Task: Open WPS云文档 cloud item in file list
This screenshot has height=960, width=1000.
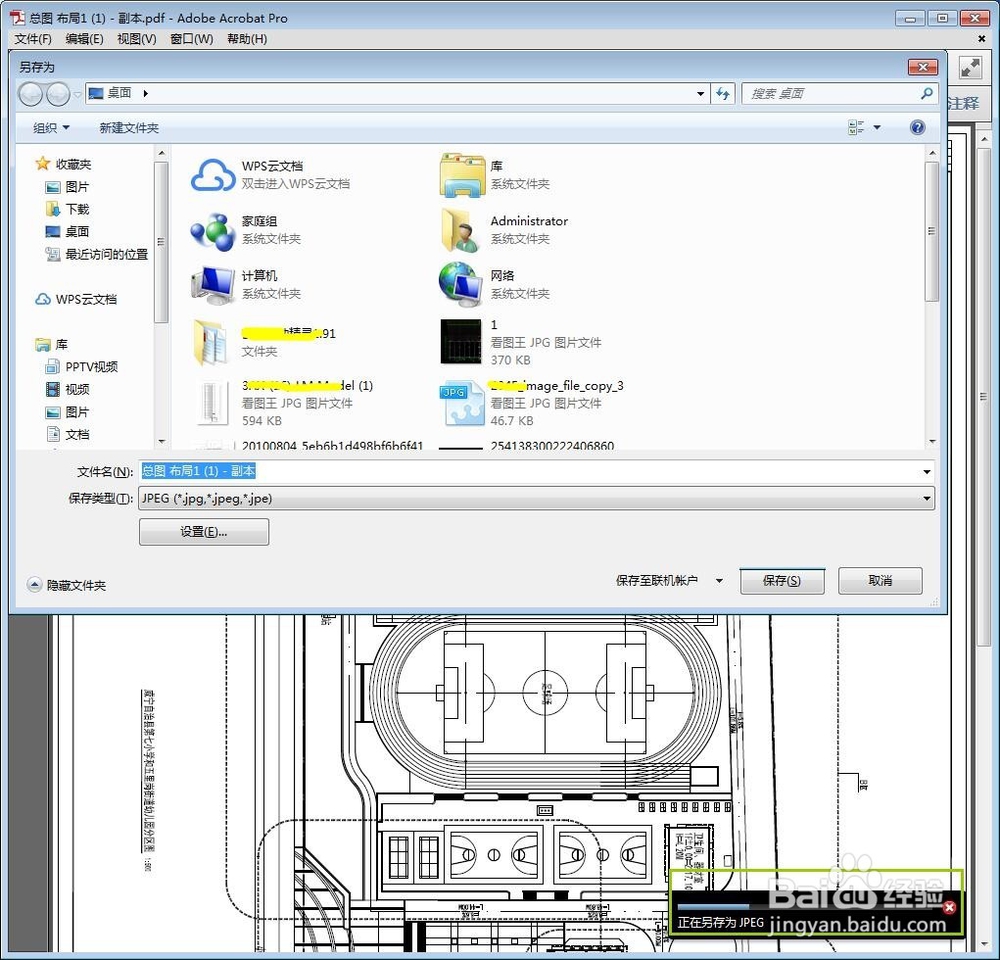Action: pos(271,175)
